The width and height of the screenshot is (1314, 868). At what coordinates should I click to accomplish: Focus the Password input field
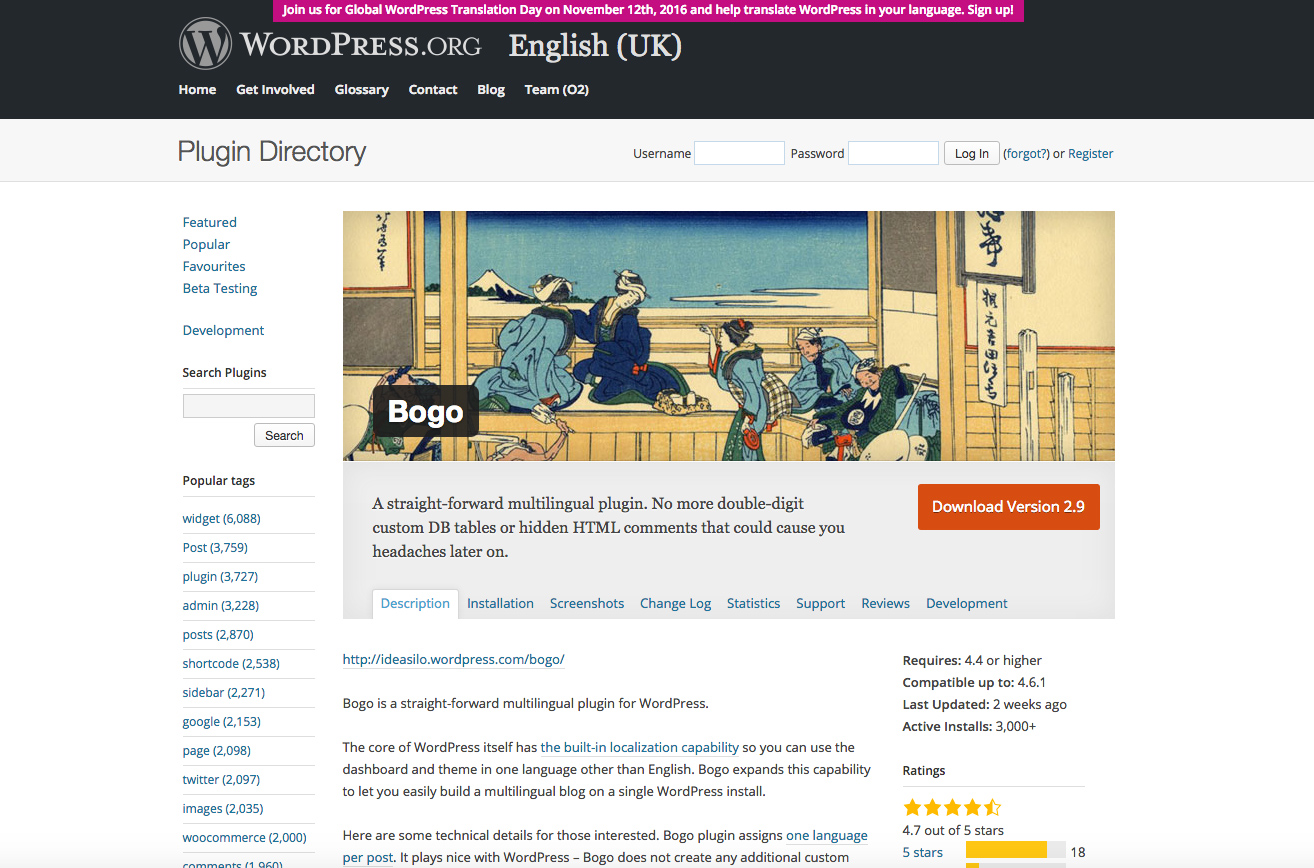[x=893, y=153]
